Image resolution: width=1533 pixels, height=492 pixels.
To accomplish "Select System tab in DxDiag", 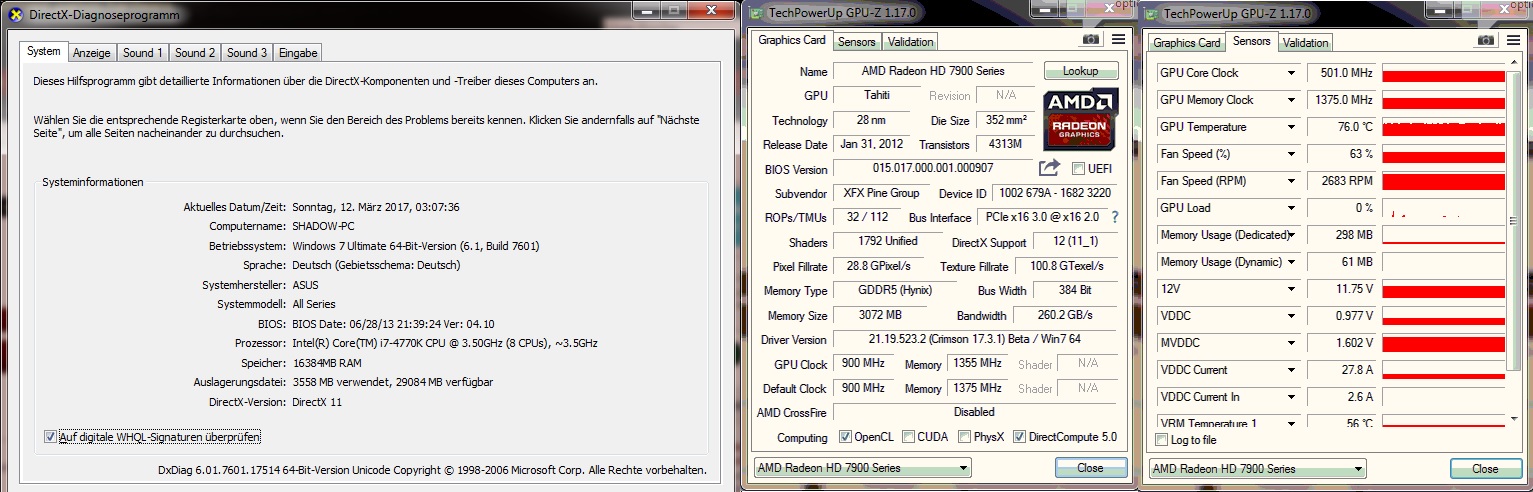I will (44, 51).
